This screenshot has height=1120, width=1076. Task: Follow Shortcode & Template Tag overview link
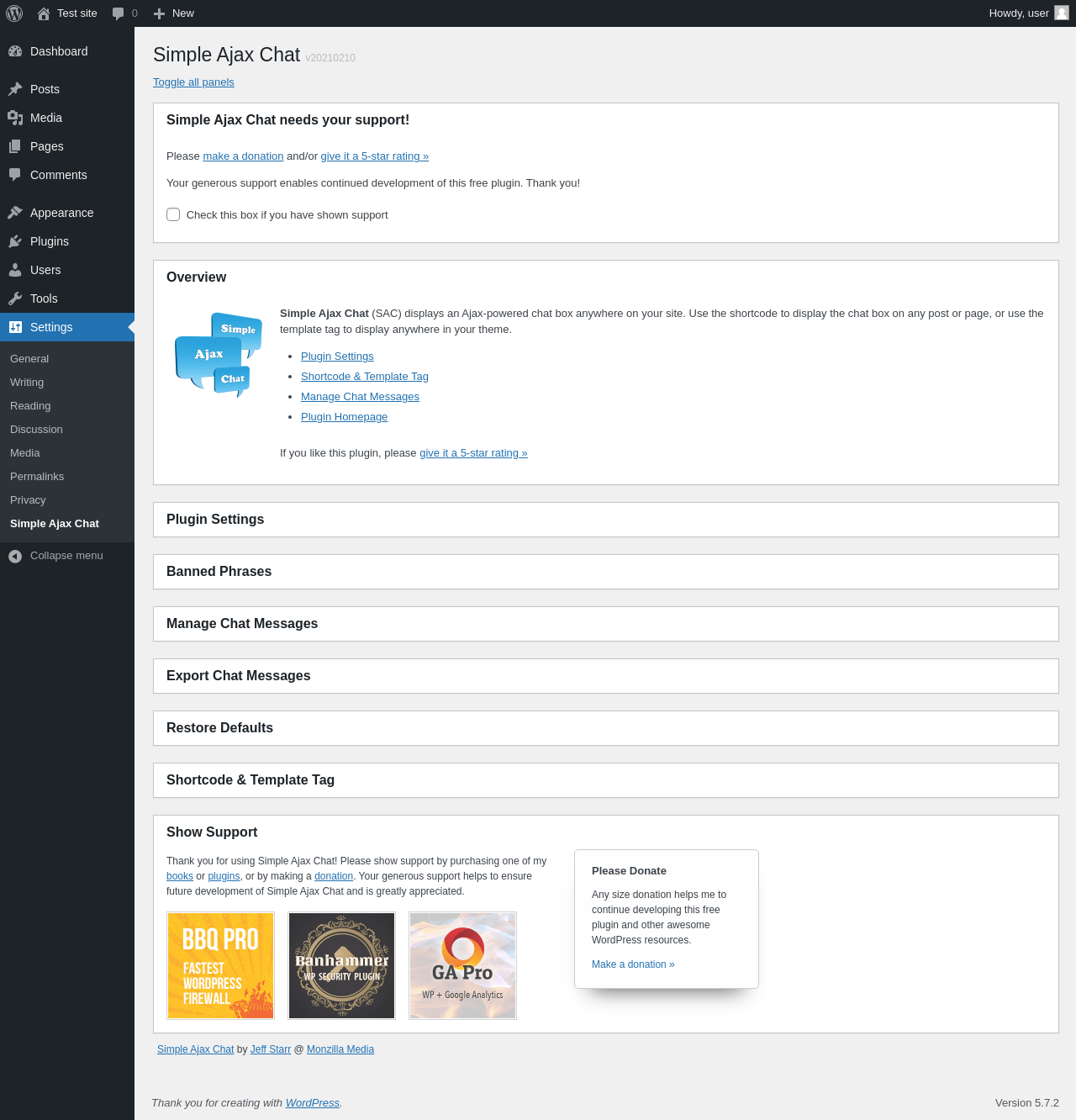365,377
